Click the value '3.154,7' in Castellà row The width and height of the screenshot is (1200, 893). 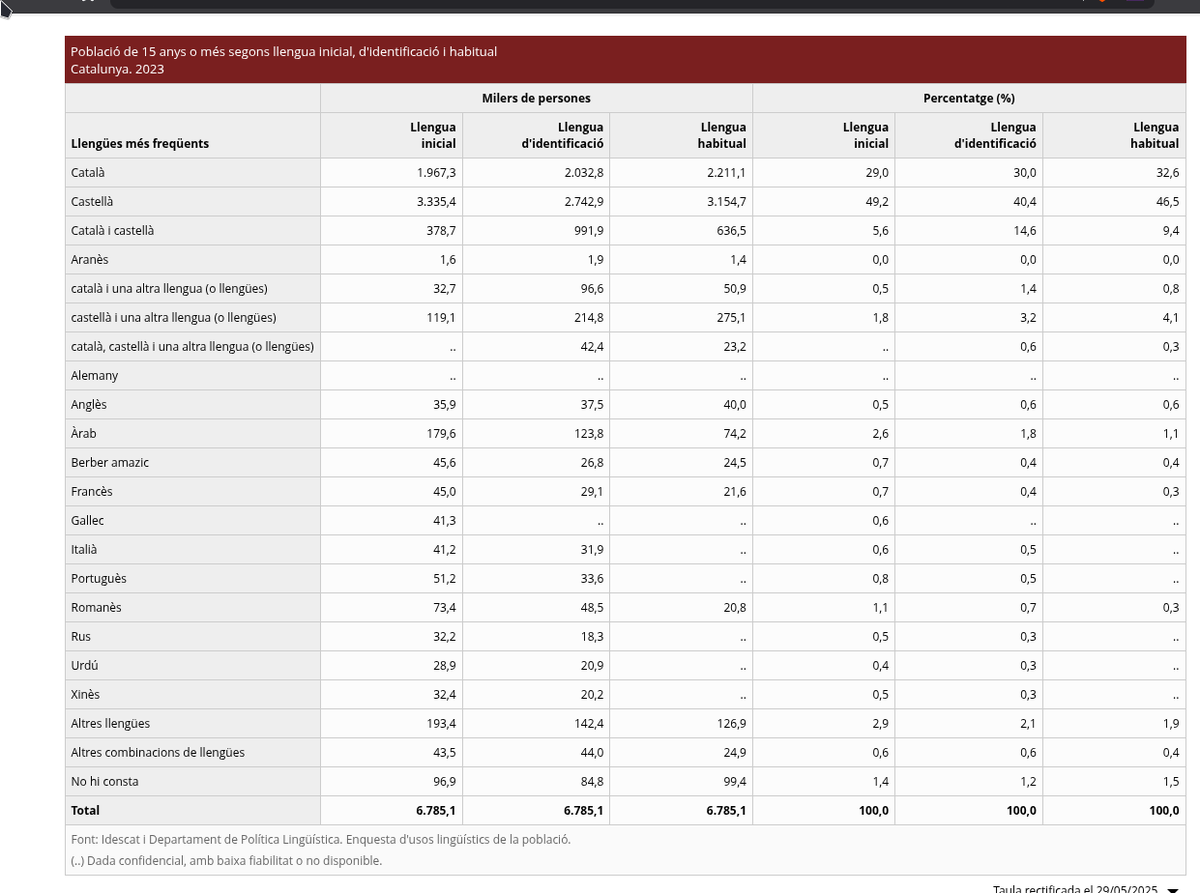click(726, 202)
